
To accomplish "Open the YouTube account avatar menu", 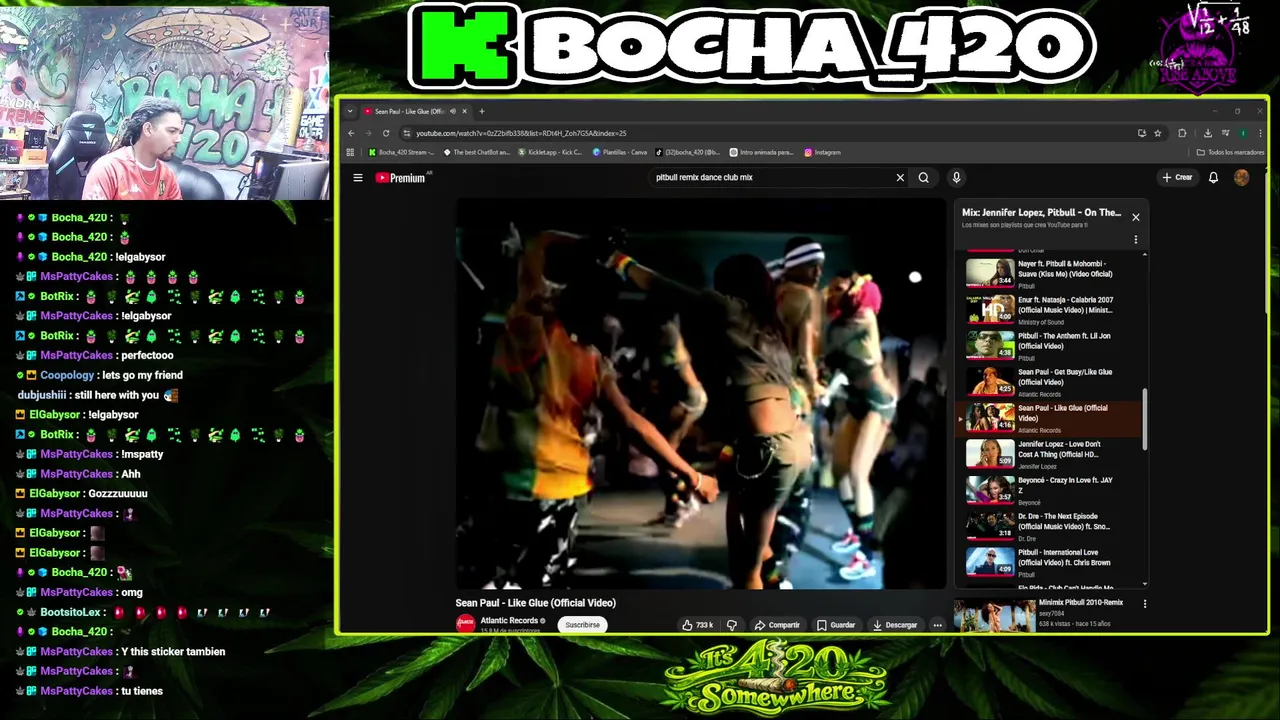I will tap(1241, 178).
